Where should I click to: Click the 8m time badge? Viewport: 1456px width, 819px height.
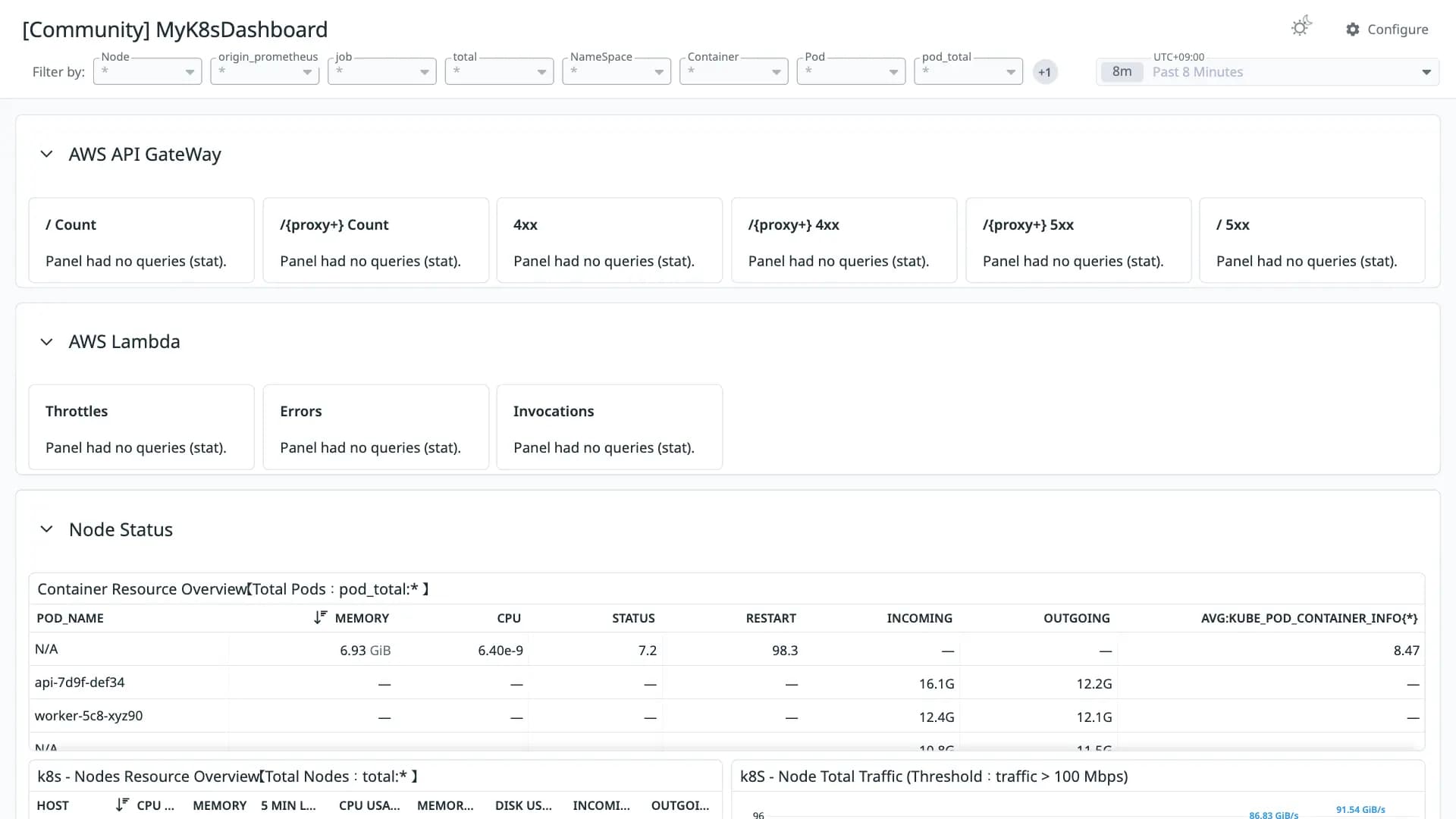point(1122,72)
